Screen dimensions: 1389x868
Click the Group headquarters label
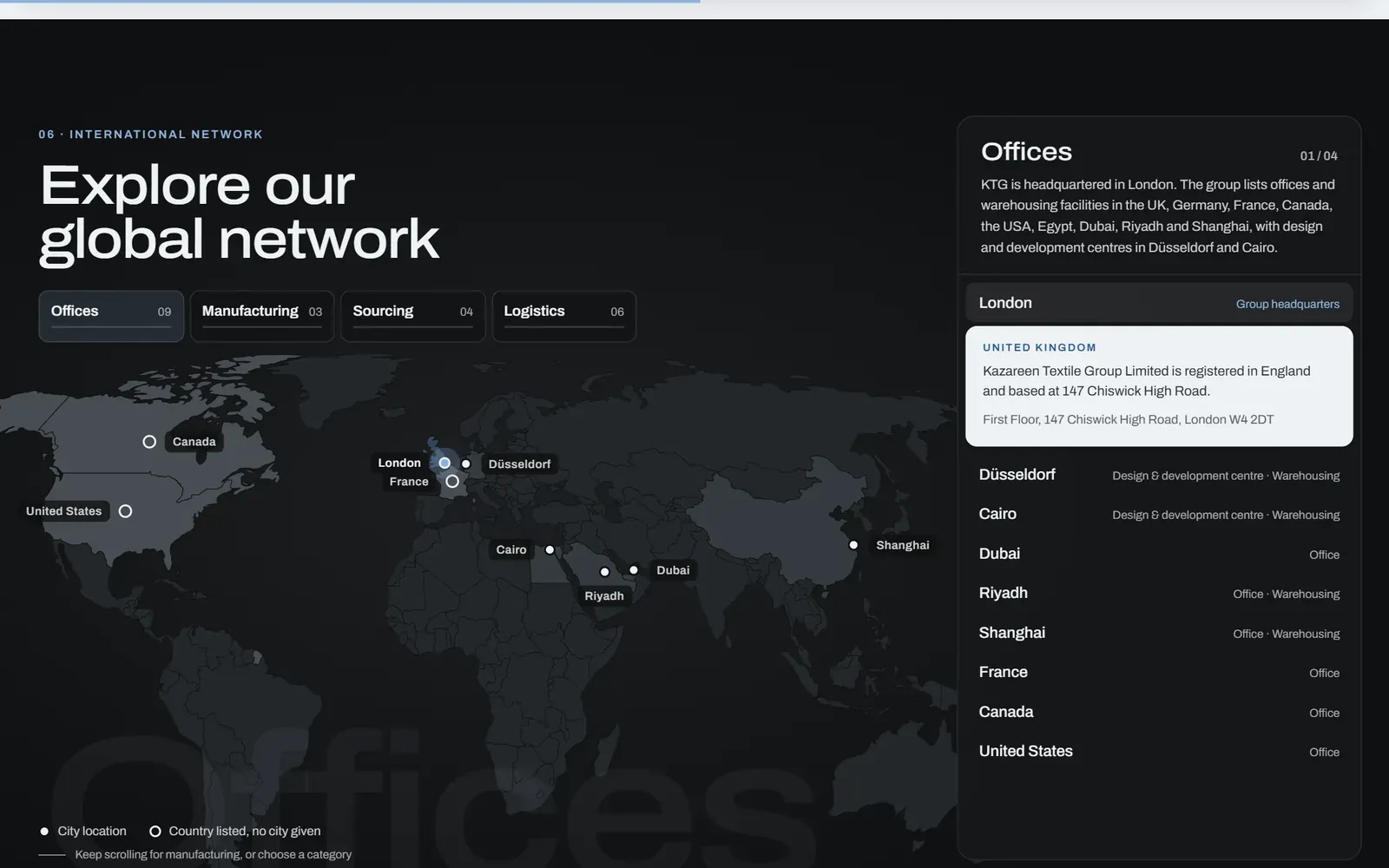pos(1287,304)
